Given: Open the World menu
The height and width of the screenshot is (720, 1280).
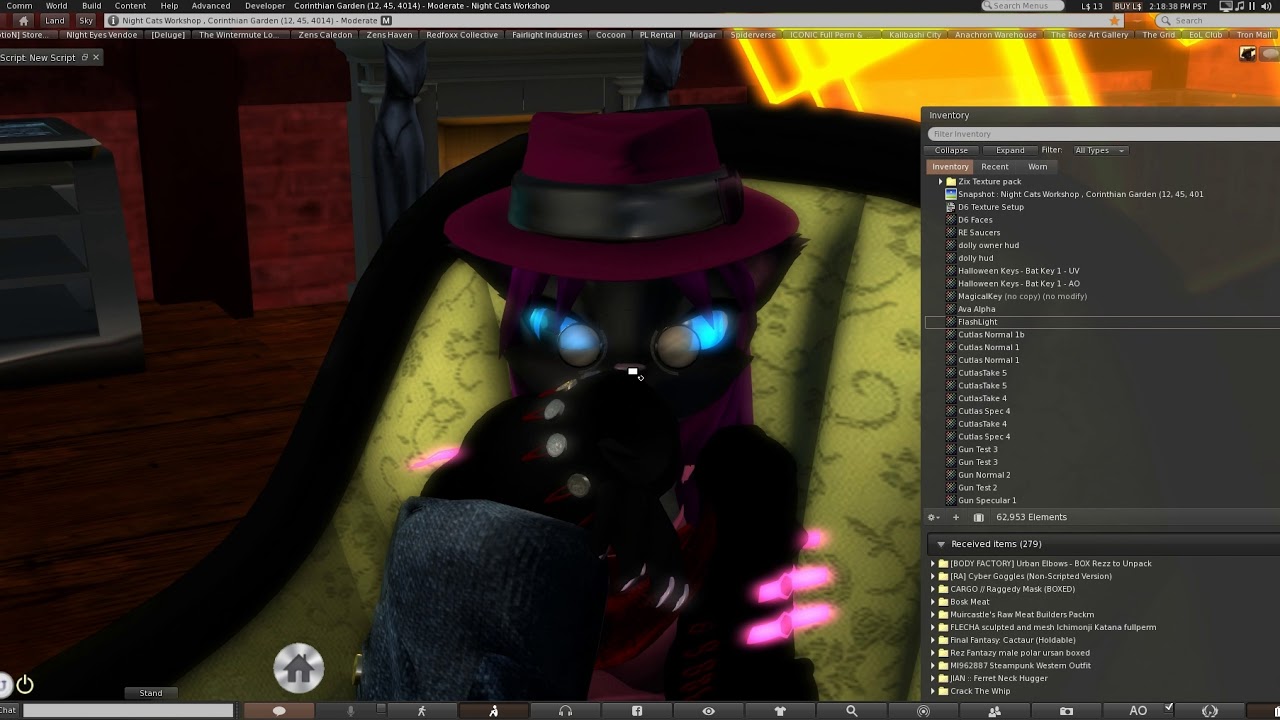Looking at the screenshot, I should click(56, 6).
